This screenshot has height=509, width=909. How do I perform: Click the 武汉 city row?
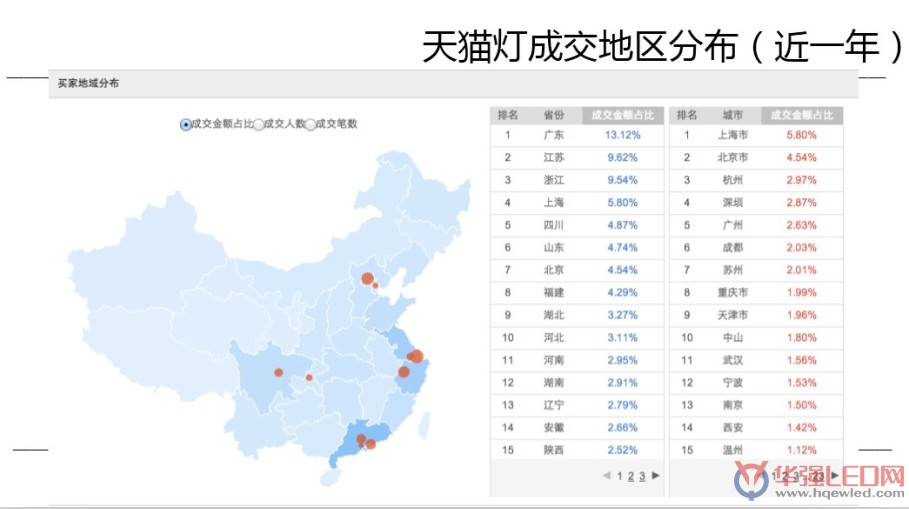coord(756,360)
